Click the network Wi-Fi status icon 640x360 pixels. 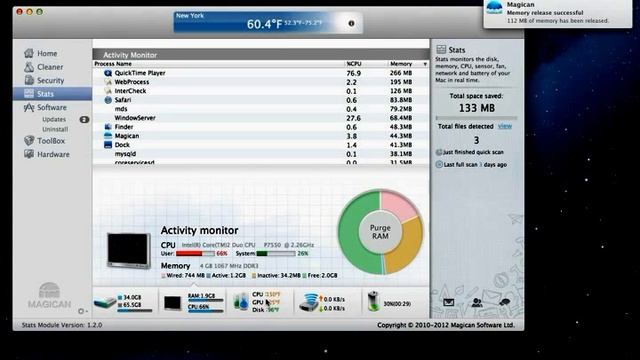(309, 302)
